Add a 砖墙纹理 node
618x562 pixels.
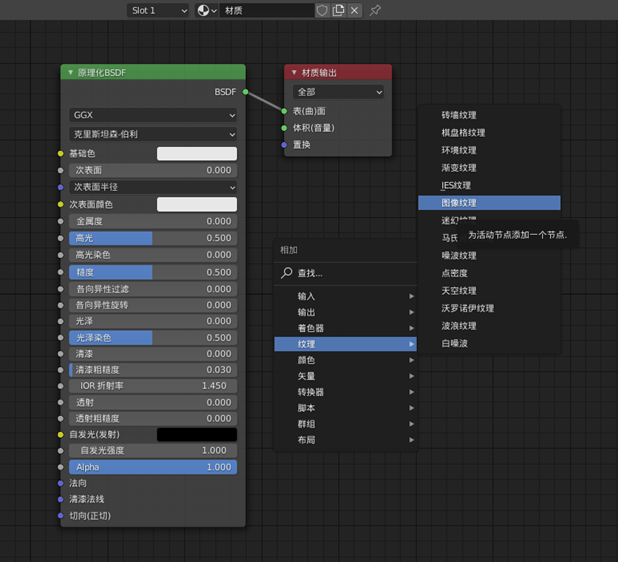pyautogui.click(x=489, y=115)
